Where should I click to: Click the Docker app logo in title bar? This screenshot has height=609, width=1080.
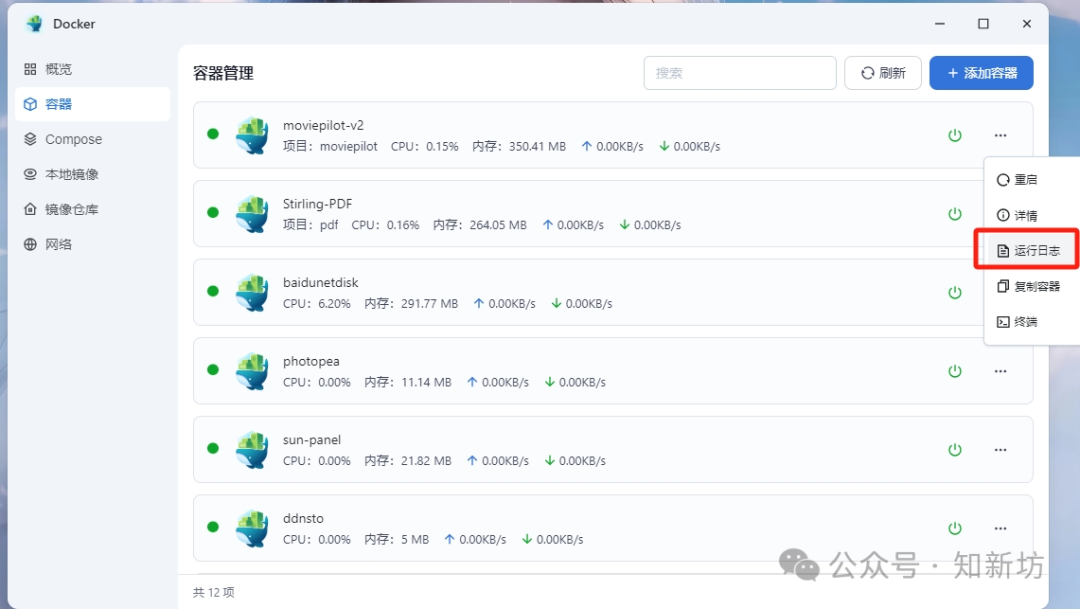click(34, 24)
